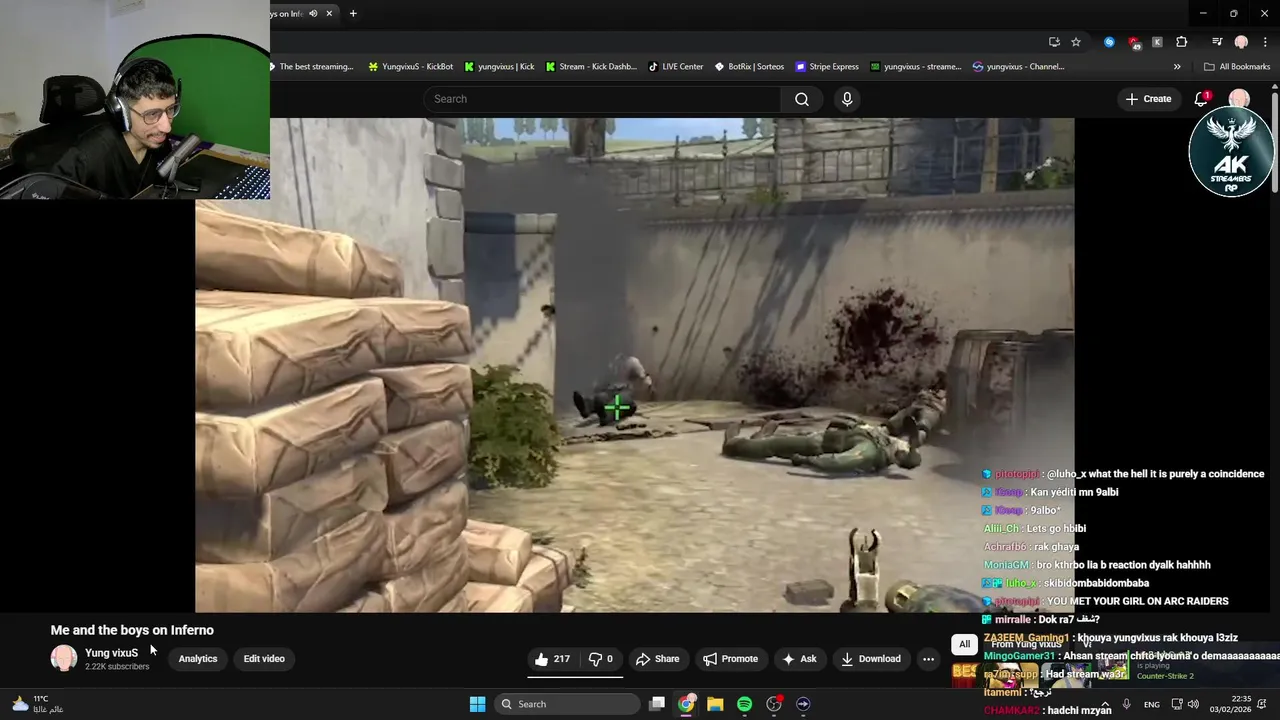Like the video with thumbs-up
This screenshot has height=720, width=1280.
(x=553, y=659)
